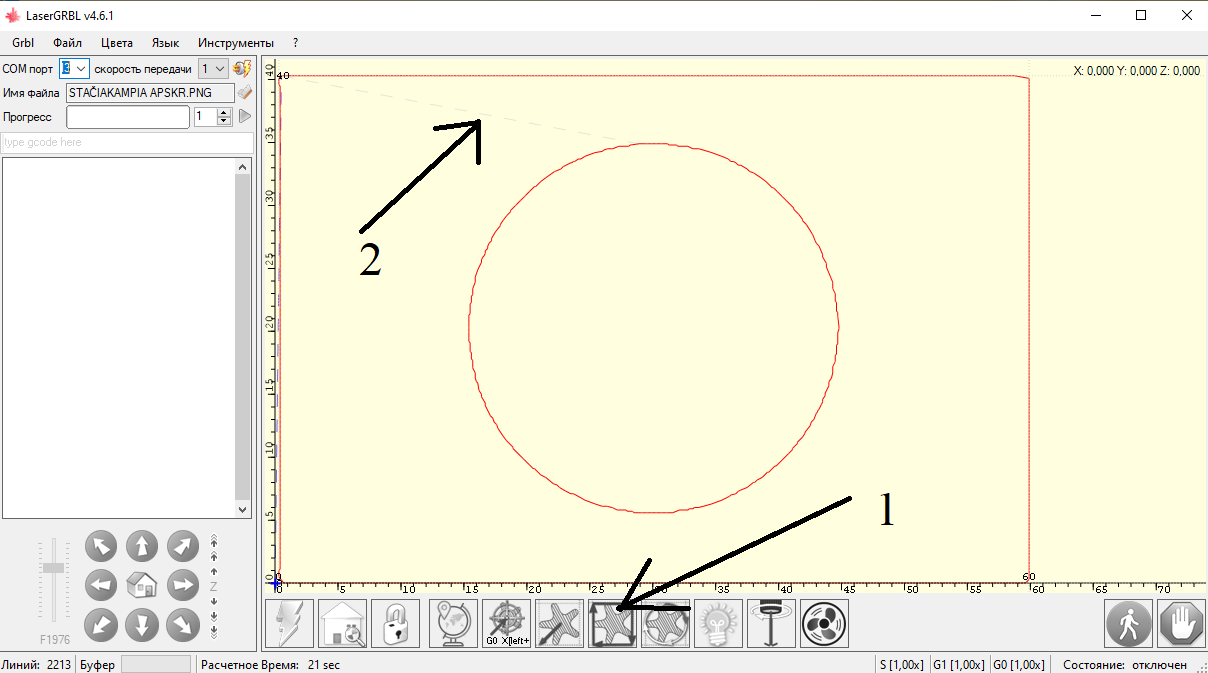Select the hand hold icon
This screenshot has height=673, width=1208.
1181,623
